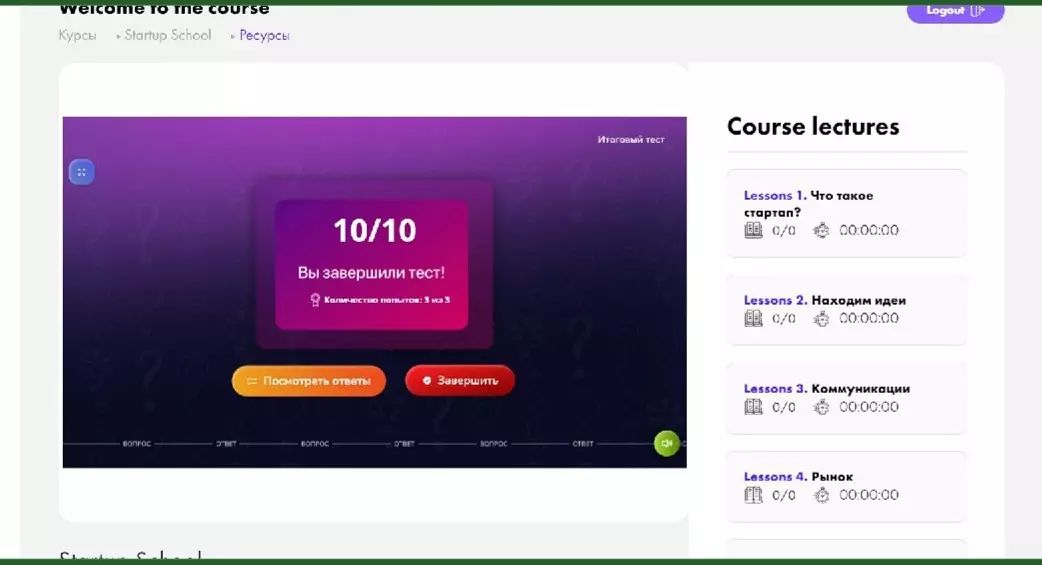Image resolution: width=1042 pixels, height=565 pixels.
Task: Open the Курсы breadcrumb link
Action: [77, 35]
